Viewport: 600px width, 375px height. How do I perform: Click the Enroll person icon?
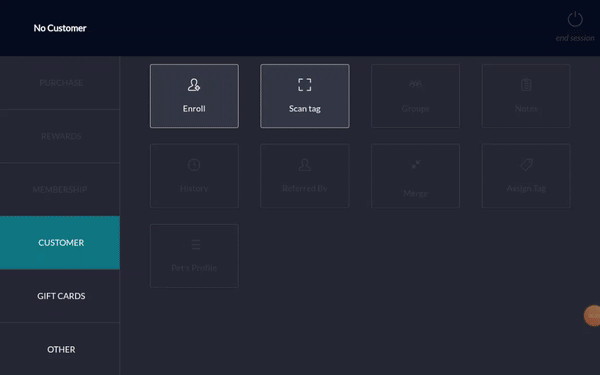coord(194,85)
